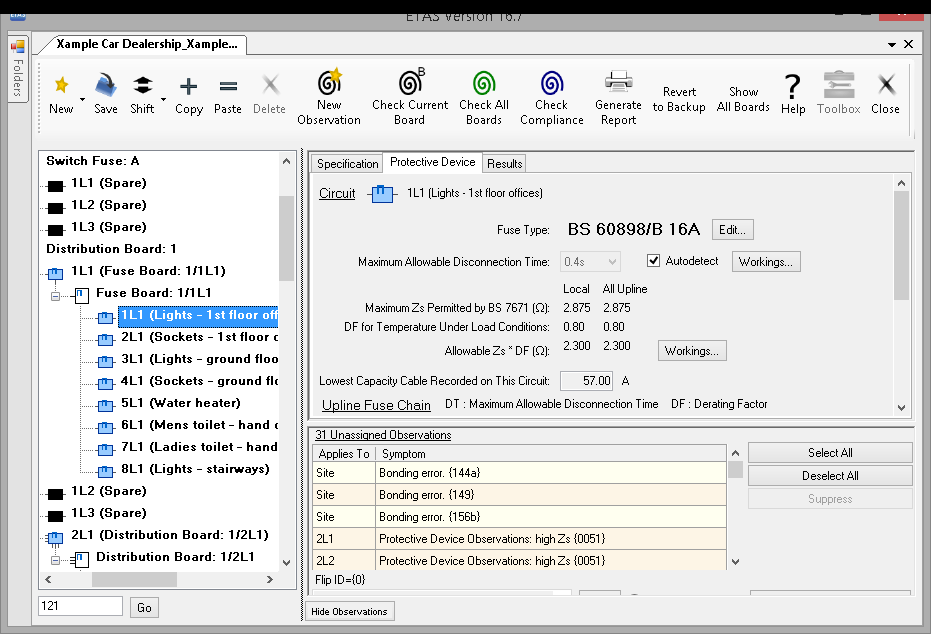Click Revert to Backup
This screenshot has width=931, height=634.
679,99
